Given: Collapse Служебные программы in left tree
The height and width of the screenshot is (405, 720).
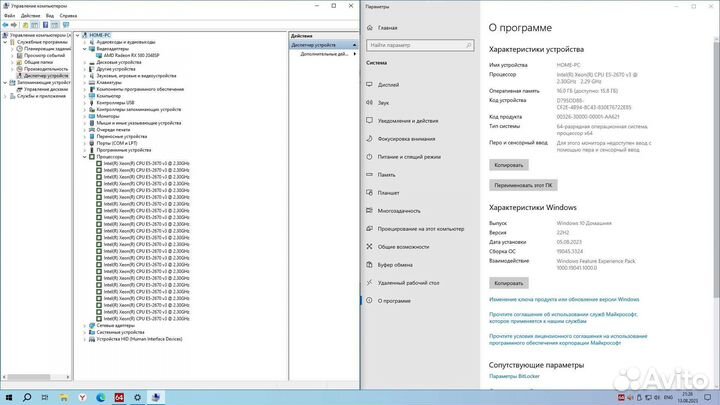Looking at the screenshot, I should point(5,42).
